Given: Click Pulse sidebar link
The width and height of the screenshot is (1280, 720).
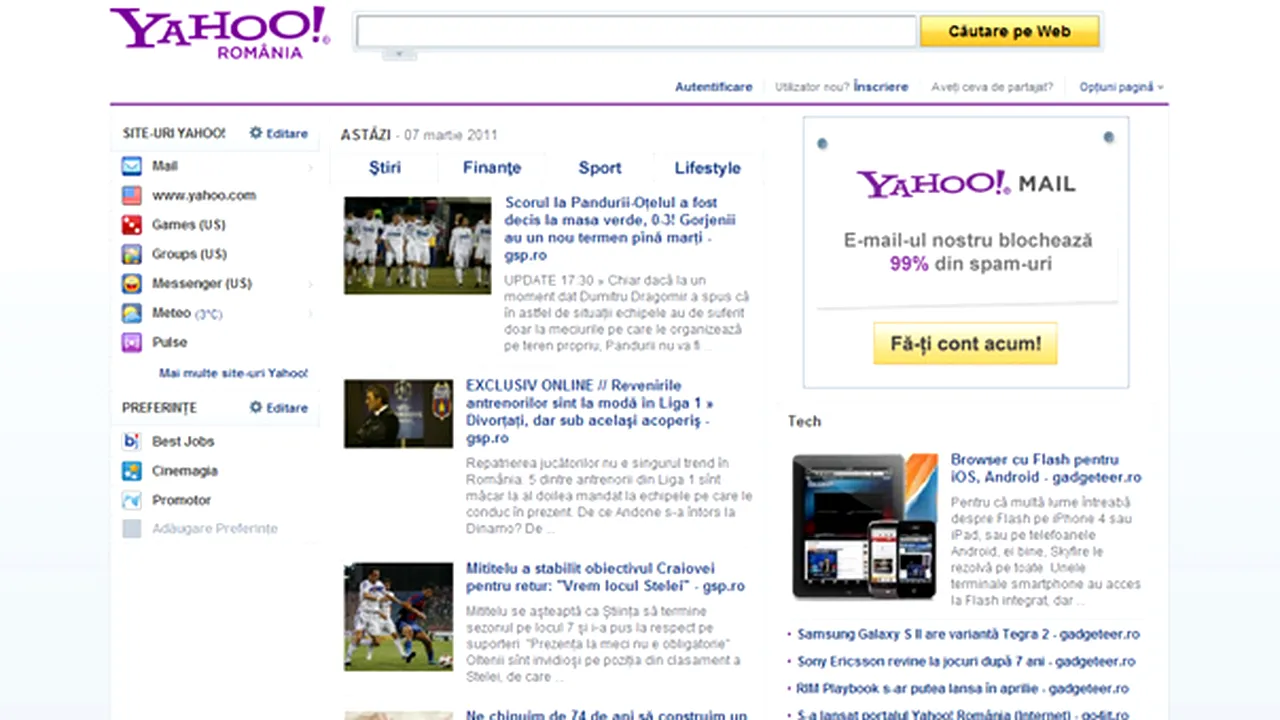Looking at the screenshot, I should click(x=170, y=342).
